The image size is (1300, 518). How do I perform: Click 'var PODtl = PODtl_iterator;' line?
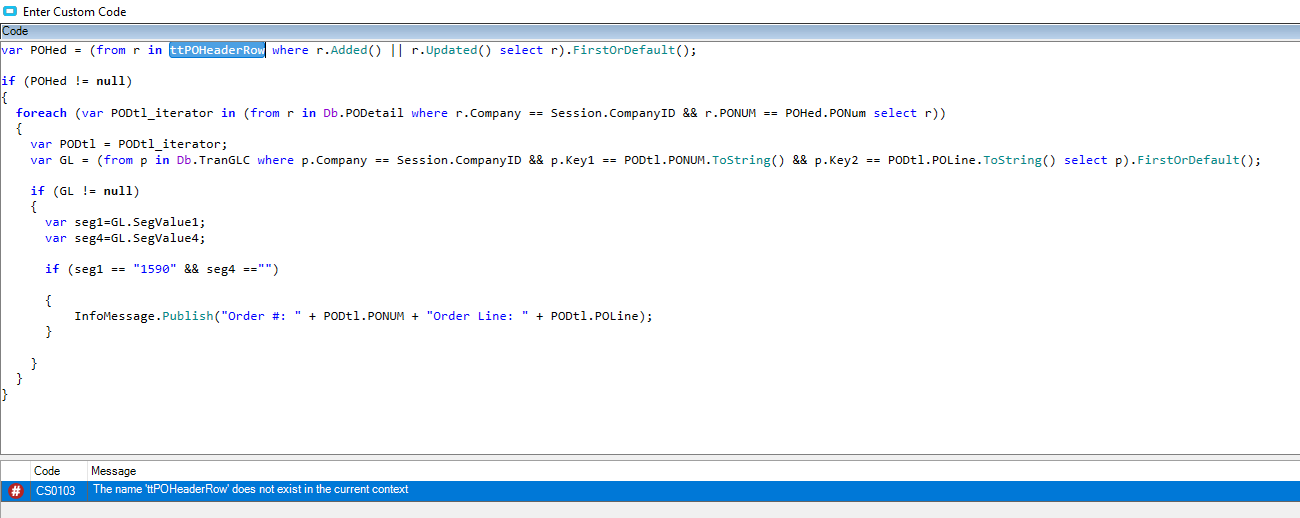click(129, 144)
